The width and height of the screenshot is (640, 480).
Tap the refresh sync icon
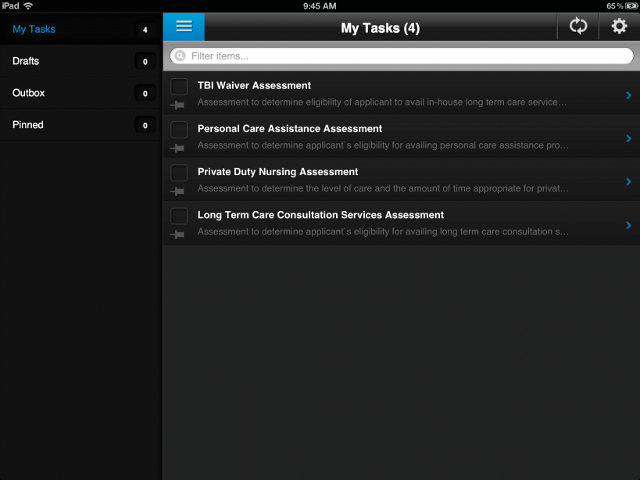click(578, 27)
